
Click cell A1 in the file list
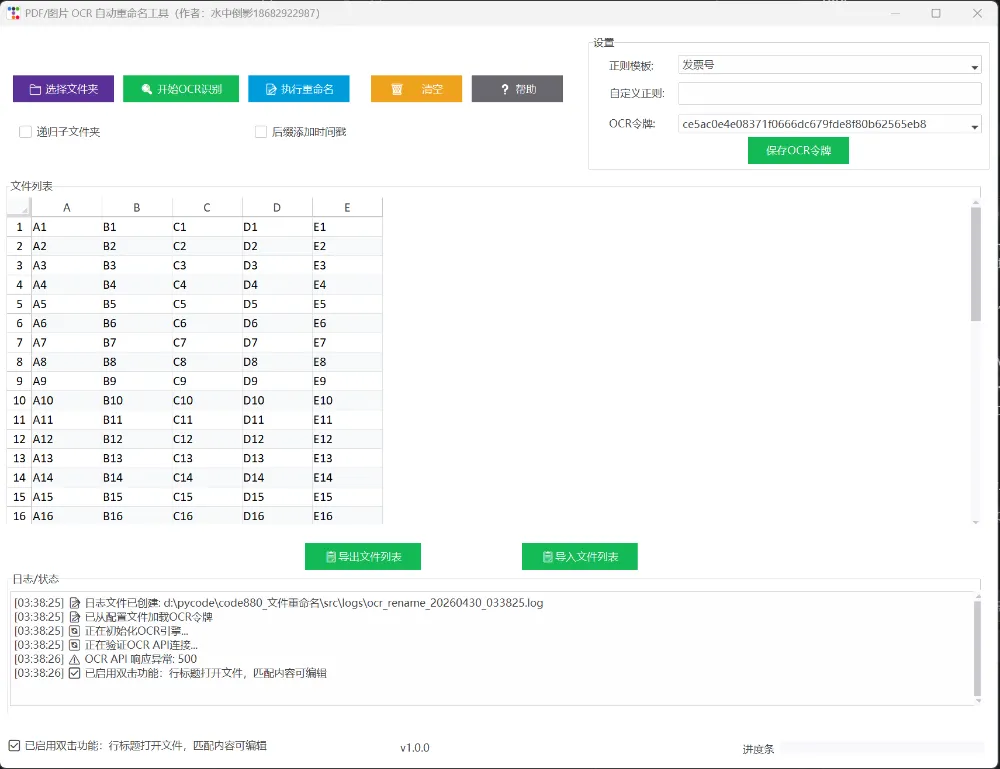66,227
